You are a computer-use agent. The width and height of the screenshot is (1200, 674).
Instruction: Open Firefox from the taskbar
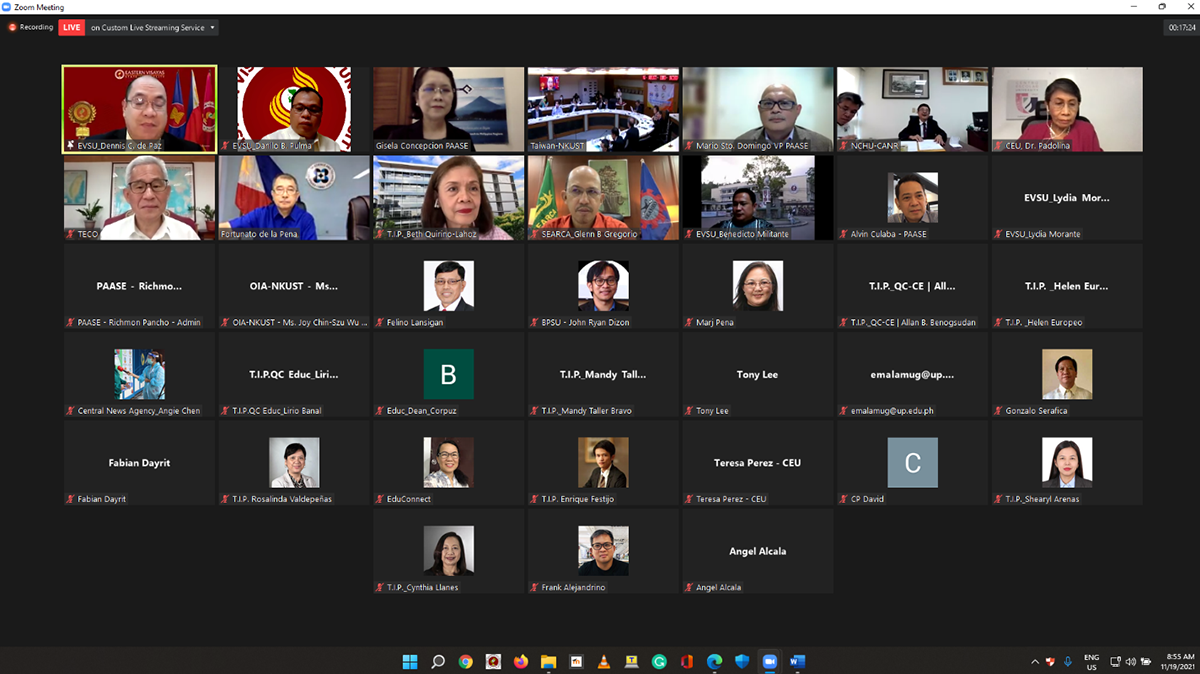(x=521, y=661)
